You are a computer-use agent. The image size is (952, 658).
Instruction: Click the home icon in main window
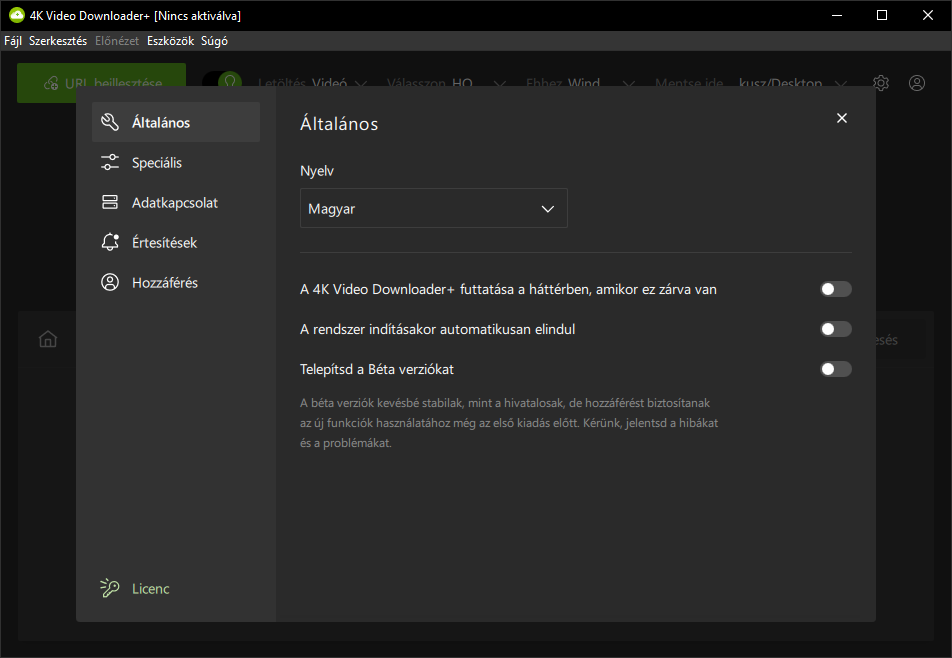48,339
